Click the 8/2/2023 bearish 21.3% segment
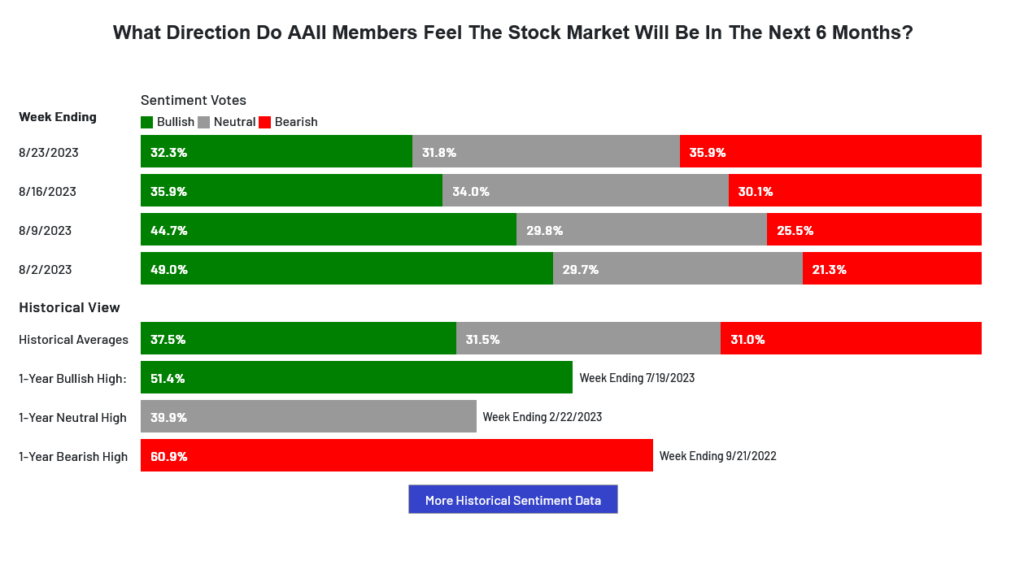This screenshot has height=565, width=1024. (x=891, y=269)
